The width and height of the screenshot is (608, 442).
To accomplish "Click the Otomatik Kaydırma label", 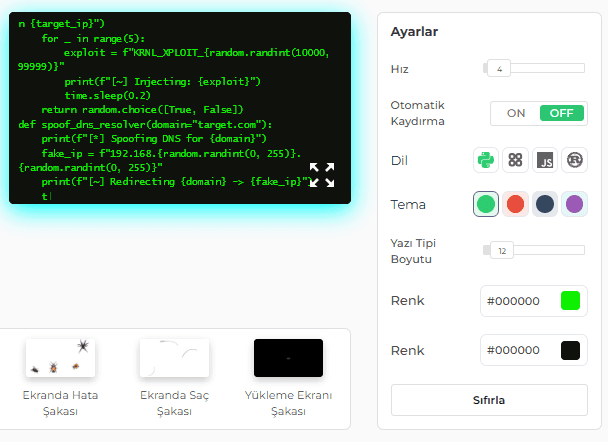I will [418, 113].
